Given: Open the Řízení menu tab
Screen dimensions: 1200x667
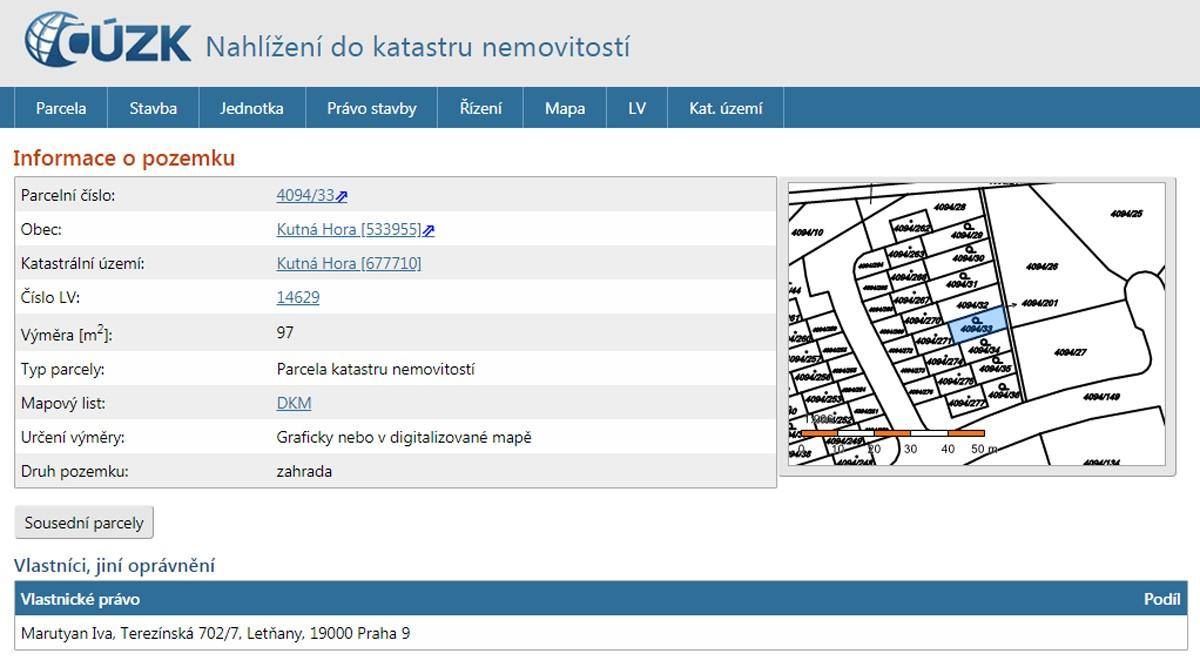Looking at the screenshot, I should [x=480, y=108].
